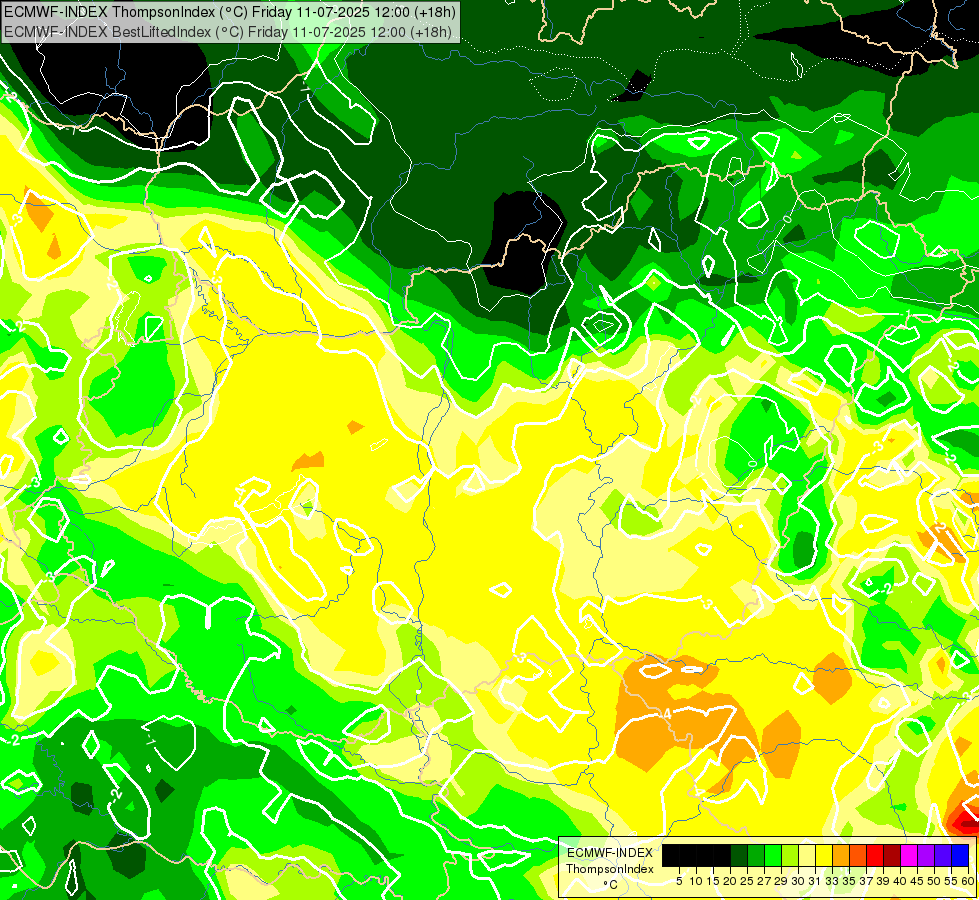Screen dimensions: 979x900
Task: Click the dark red 39–40 legend swatch
Action: (x=892, y=855)
